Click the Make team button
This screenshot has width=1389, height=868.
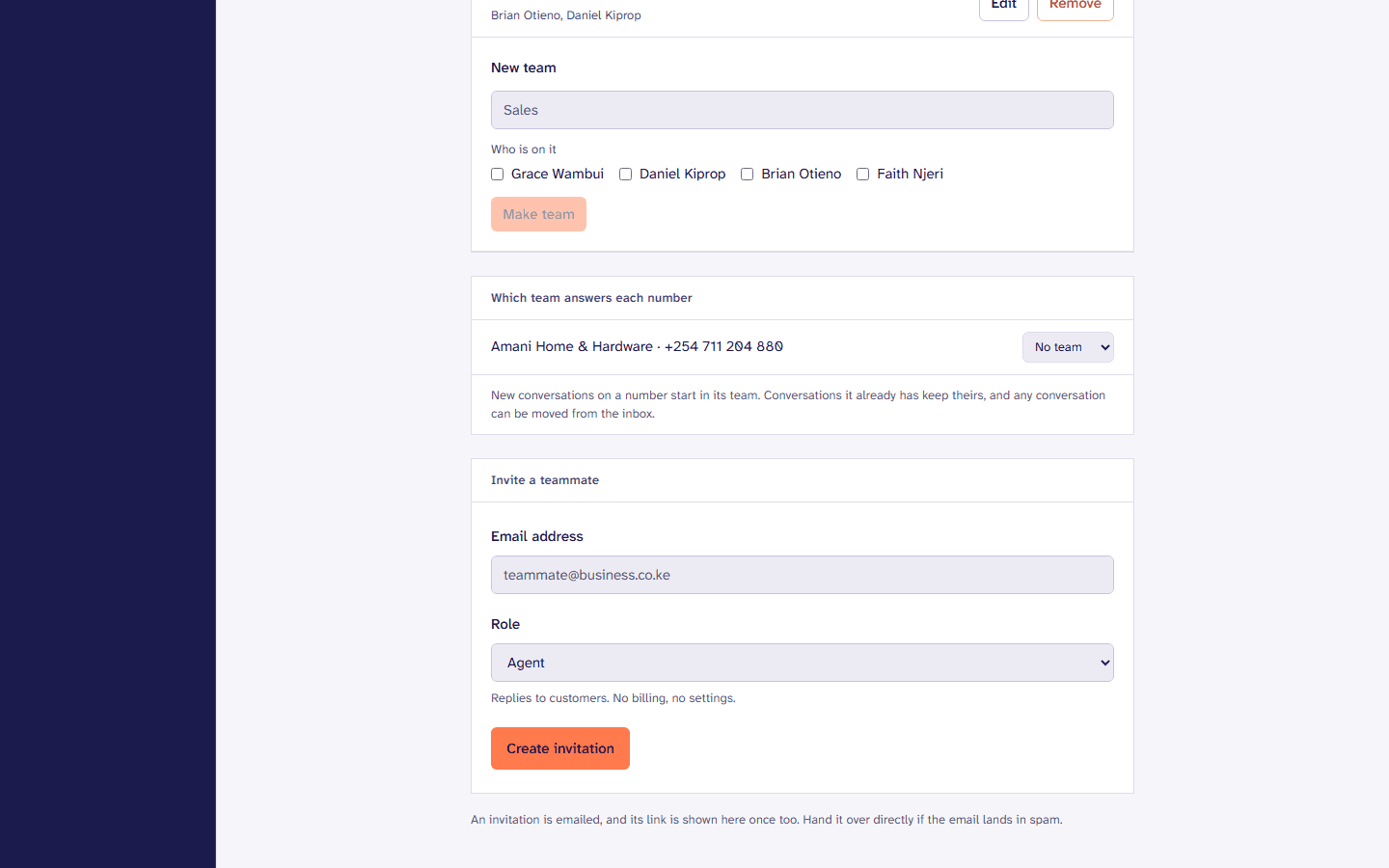tap(538, 214)
